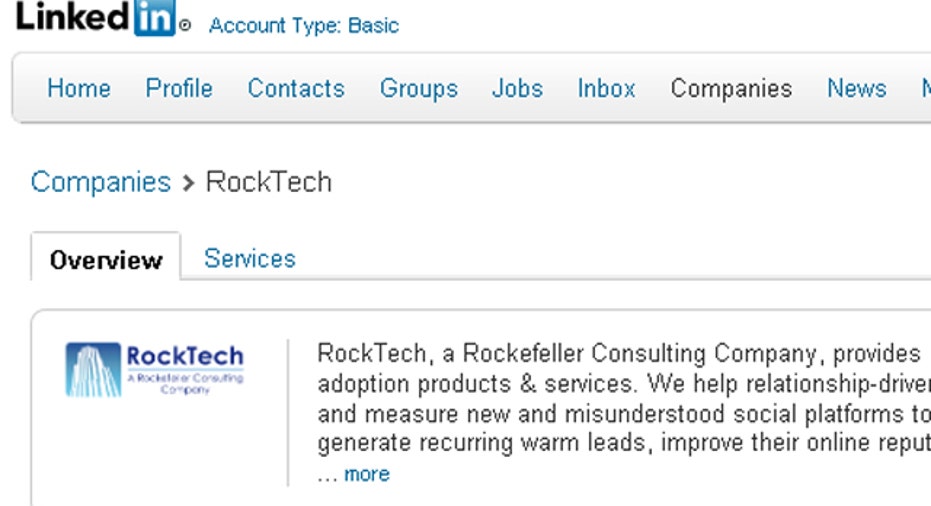Go to the Profile menu
The width and height of the screenshot is (931, 506).
[x=179, y=88]
